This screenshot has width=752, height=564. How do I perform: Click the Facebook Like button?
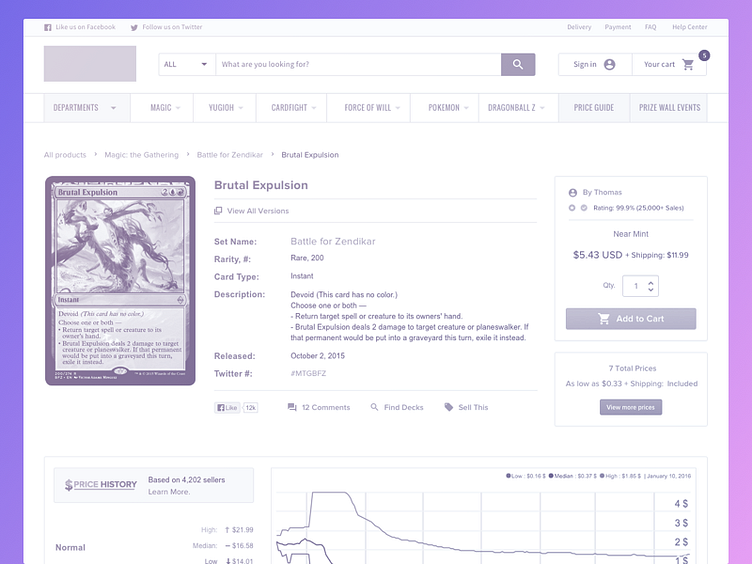pyautogui.click(x=227, y=408)
